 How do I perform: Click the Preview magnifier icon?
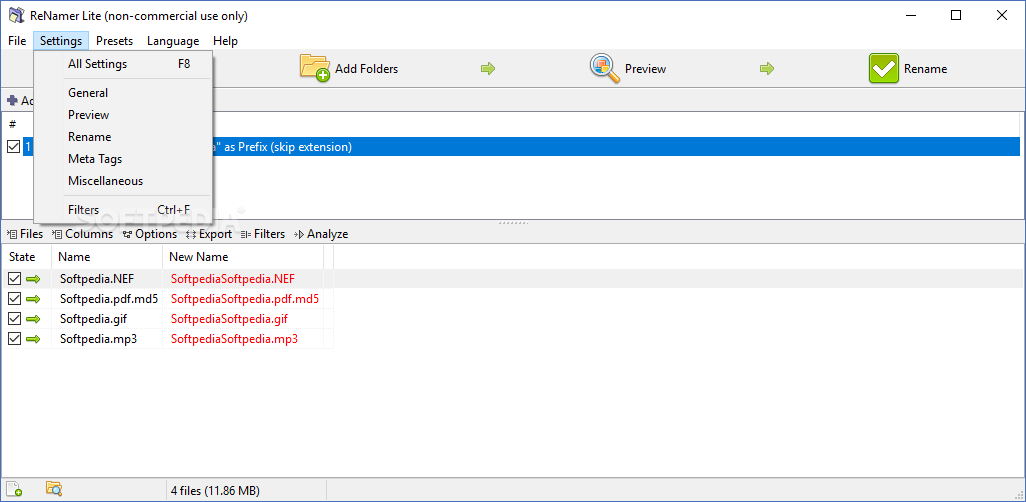coord(604,68)
